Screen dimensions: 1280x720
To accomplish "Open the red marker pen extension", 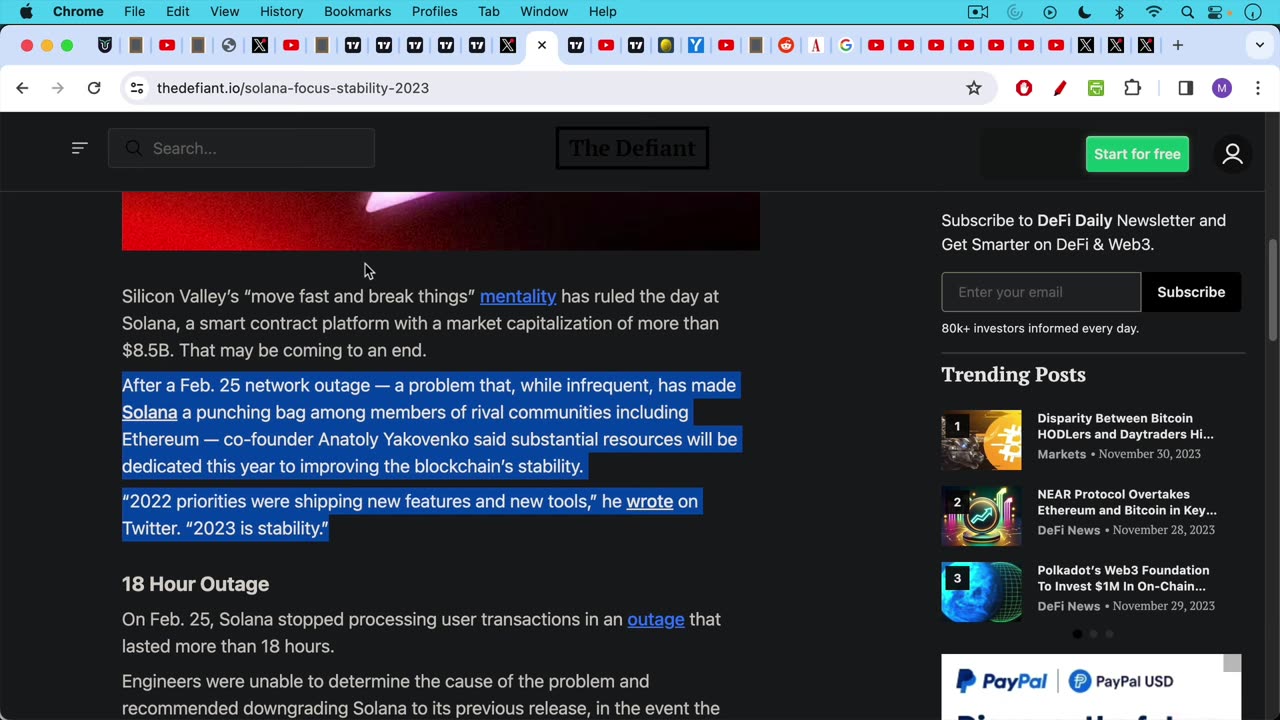I will pyautogui.click(x=1060, y=88).
